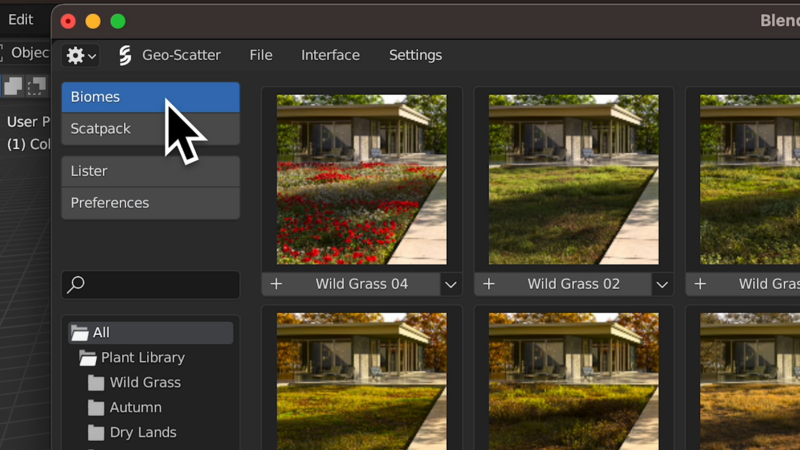Expand Wild Grass 02 options chevron
Image resolution: width=800 pixels, height=450 pixels.
point(662,285)
